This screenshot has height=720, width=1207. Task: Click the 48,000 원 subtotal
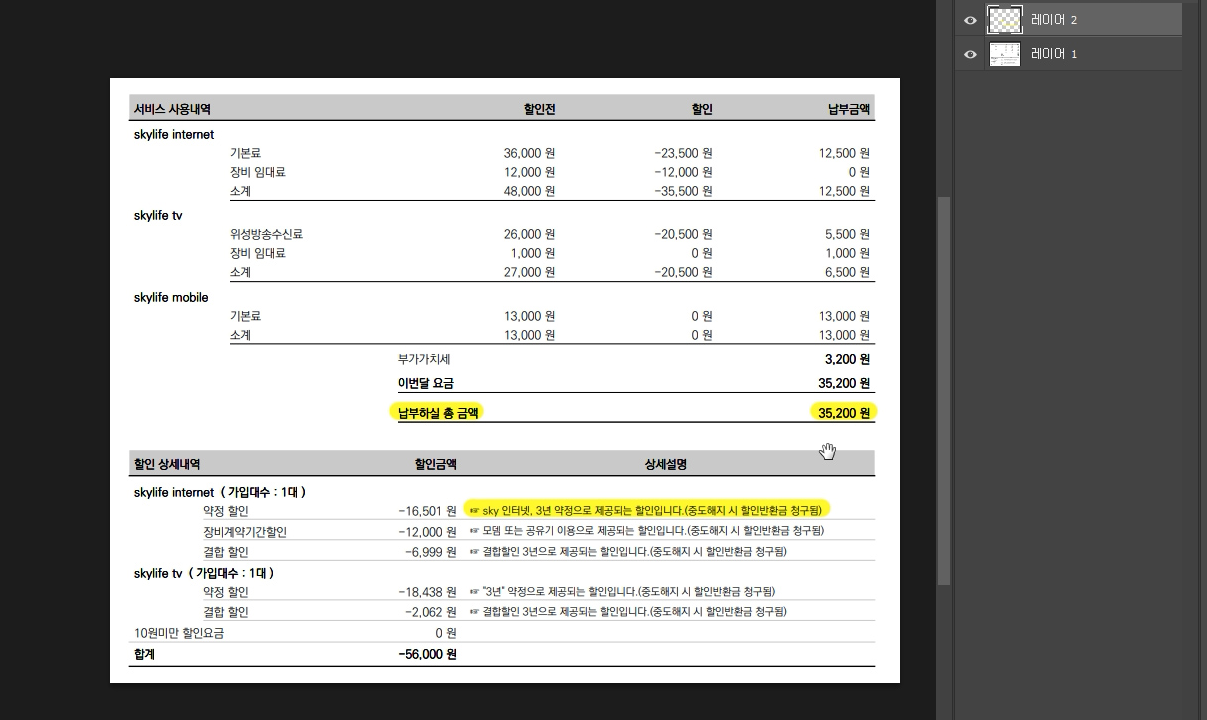pyautogui.click(x=529, y=191)
